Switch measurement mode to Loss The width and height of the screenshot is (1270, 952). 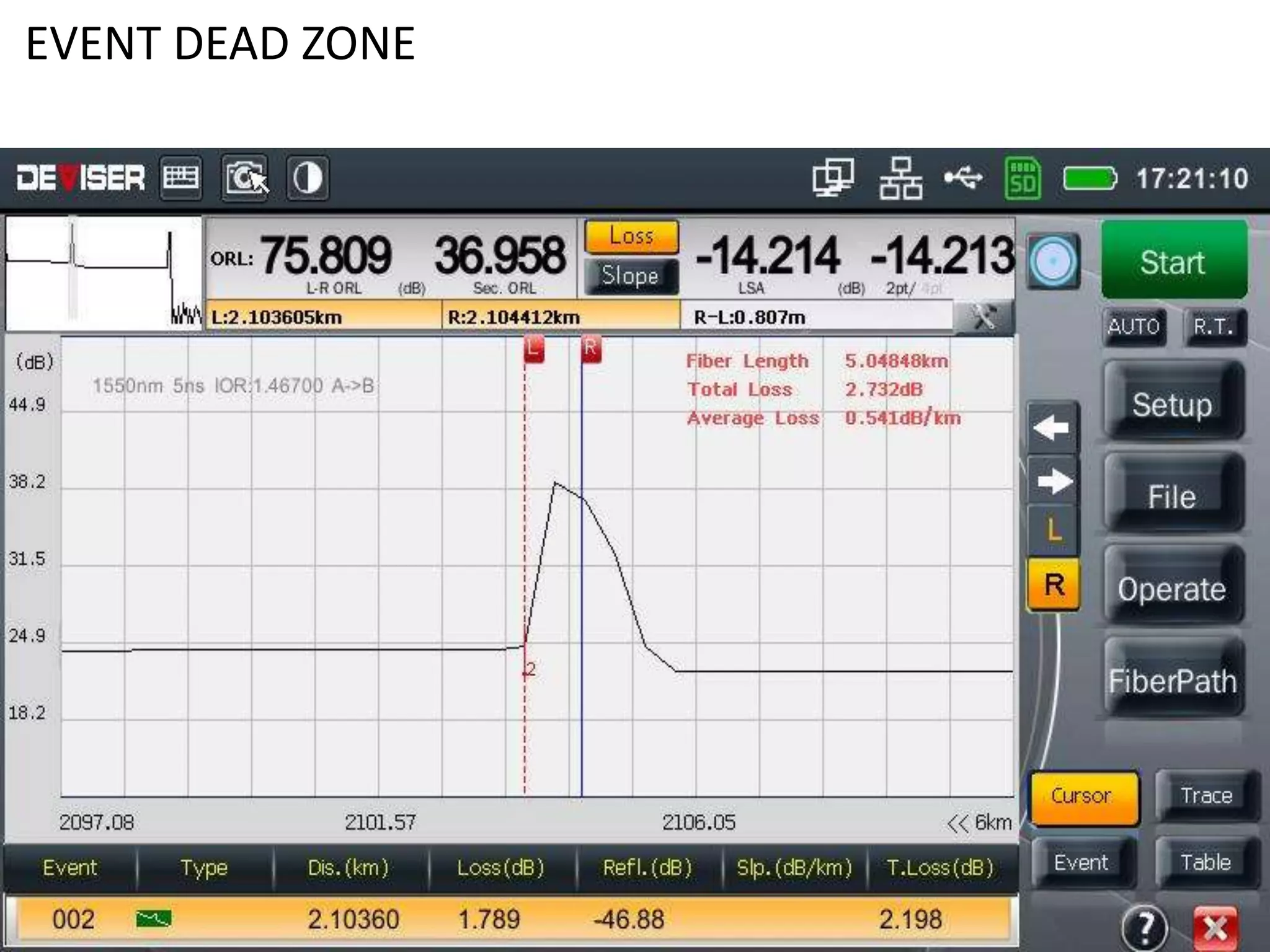point(631,237)
